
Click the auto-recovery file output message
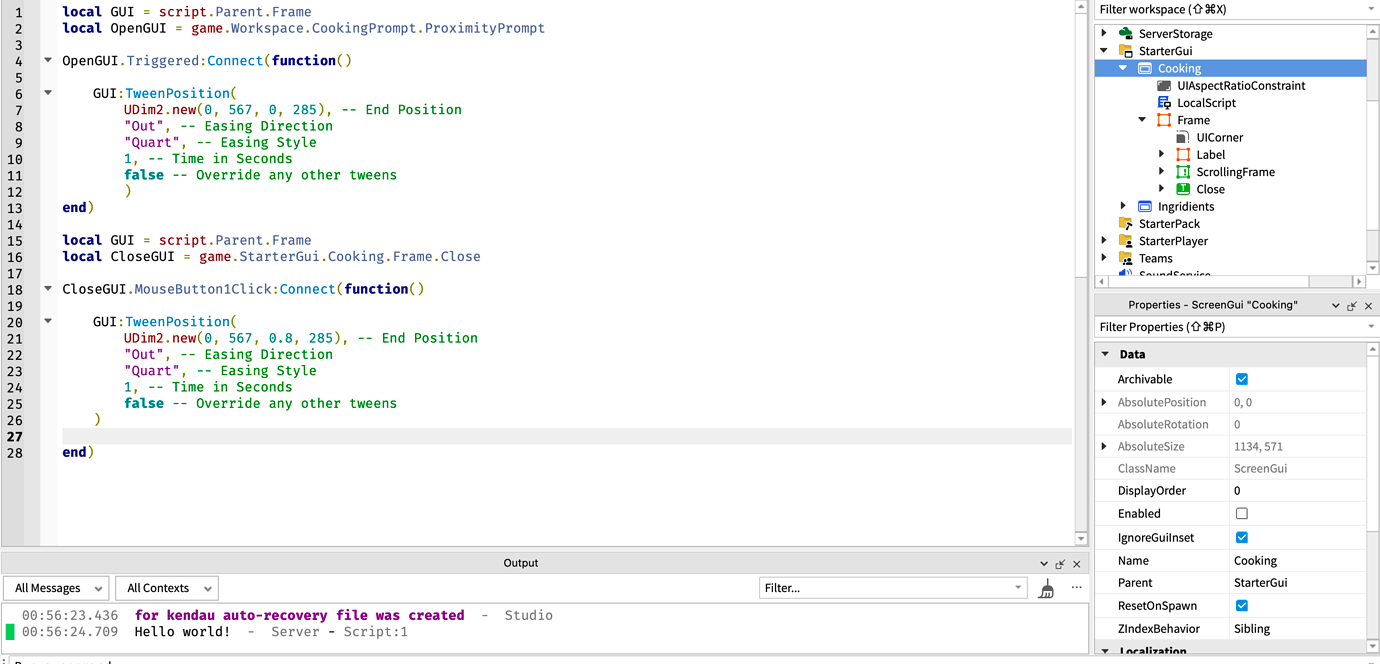point(299,616)
